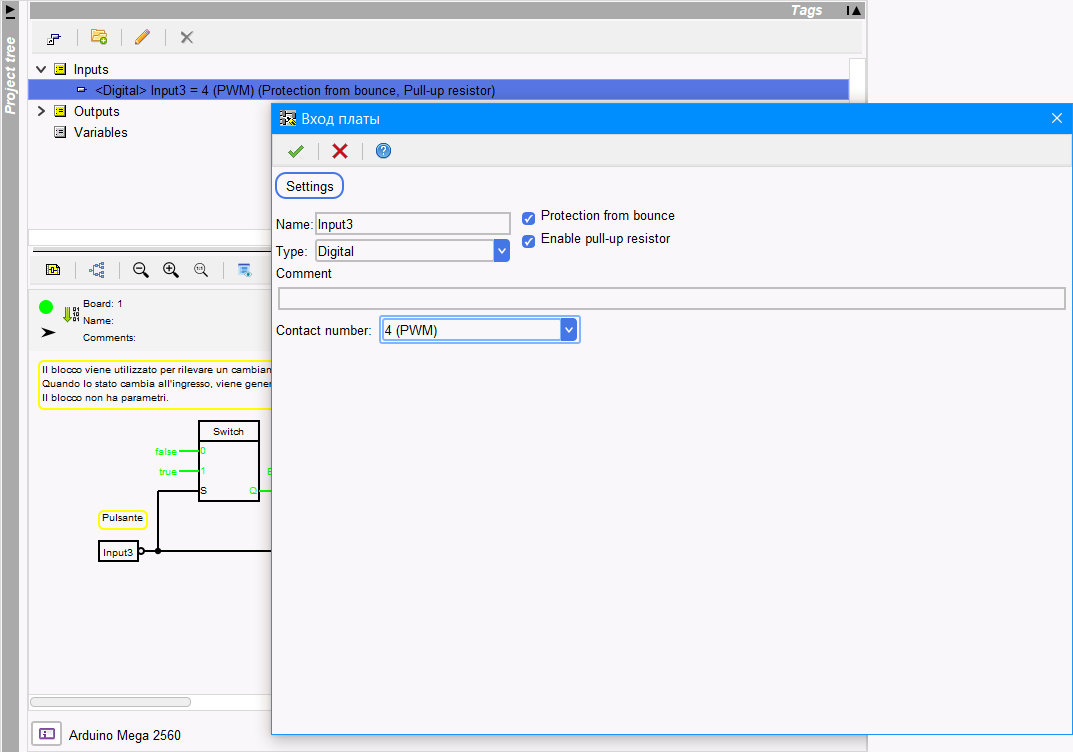Open help with the question mark icon

pos(383,151)
